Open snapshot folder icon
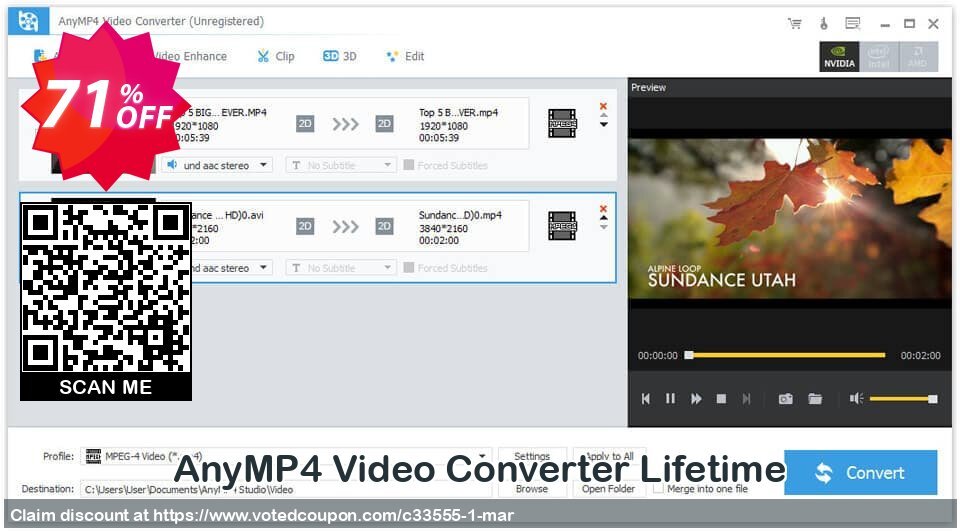The image size is (960, 531). click(x=815, y=399)
